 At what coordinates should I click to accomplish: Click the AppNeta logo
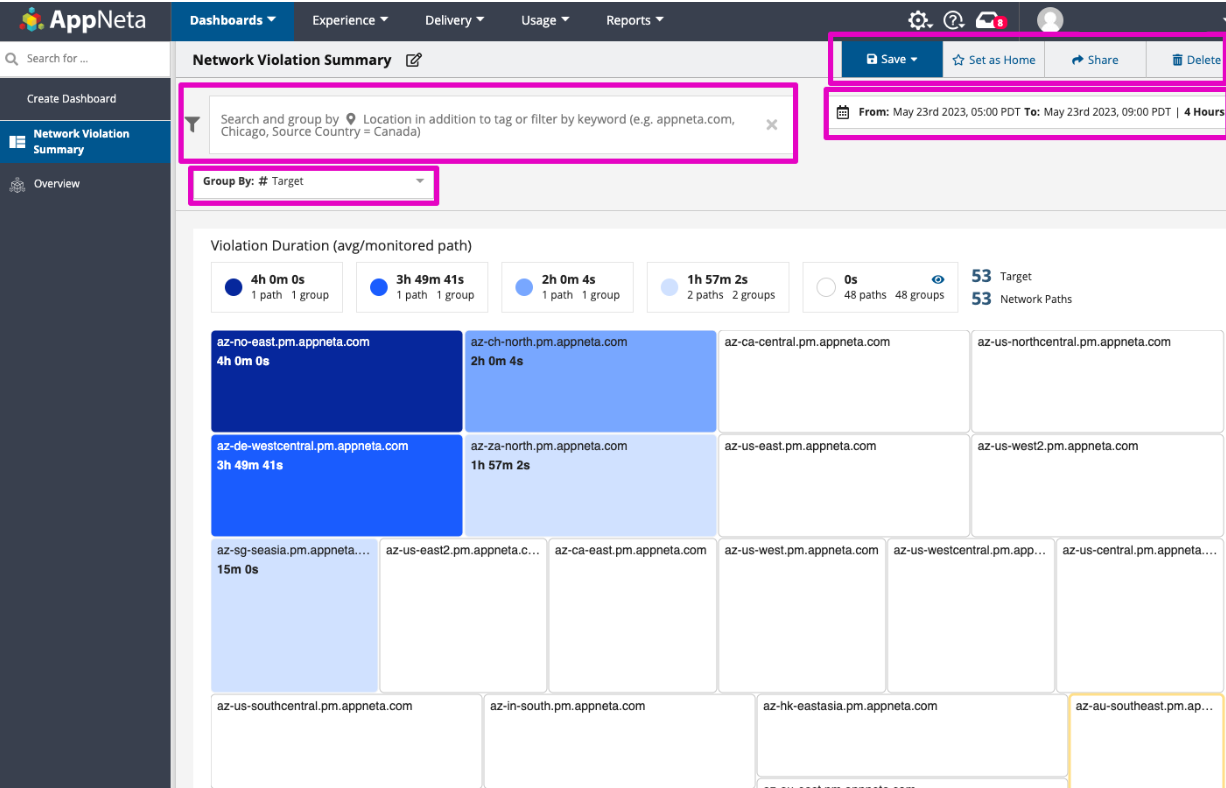(x=84, y=19)
